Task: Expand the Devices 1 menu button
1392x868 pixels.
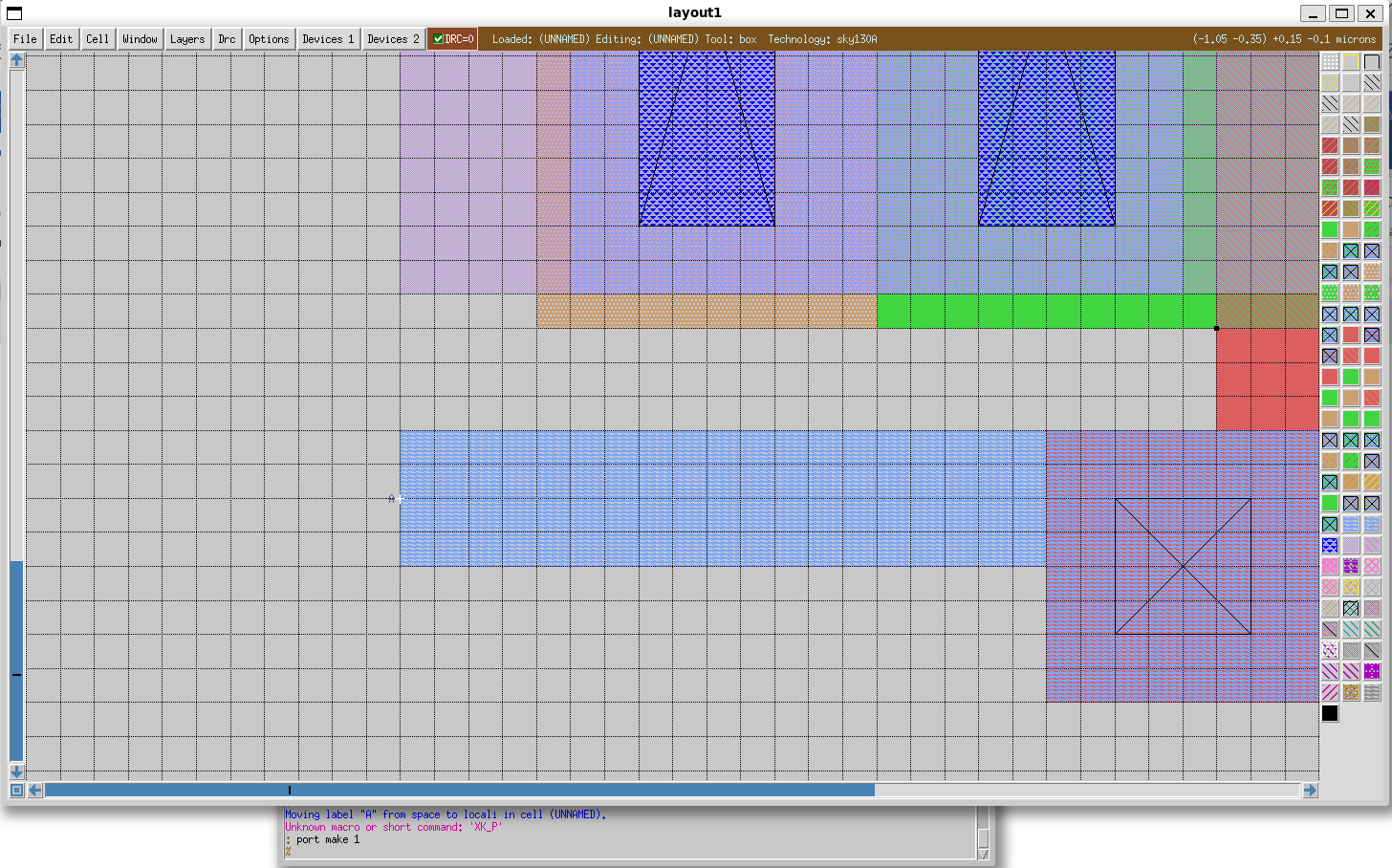Action: click(328, 39)
